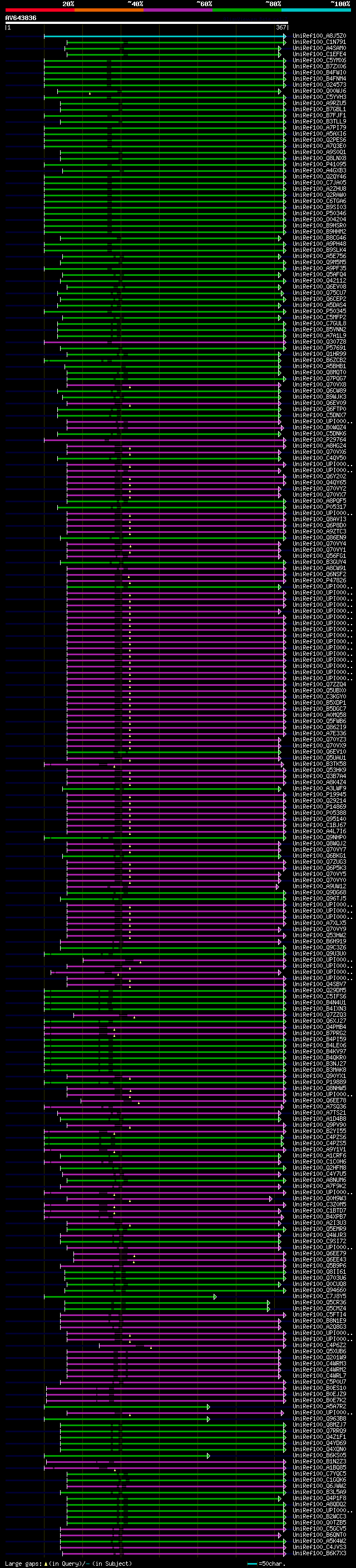Screen dimensions: 356x1568
Task: Select hit label UniRef100_C5YVH3
Action: coord(319,97)
